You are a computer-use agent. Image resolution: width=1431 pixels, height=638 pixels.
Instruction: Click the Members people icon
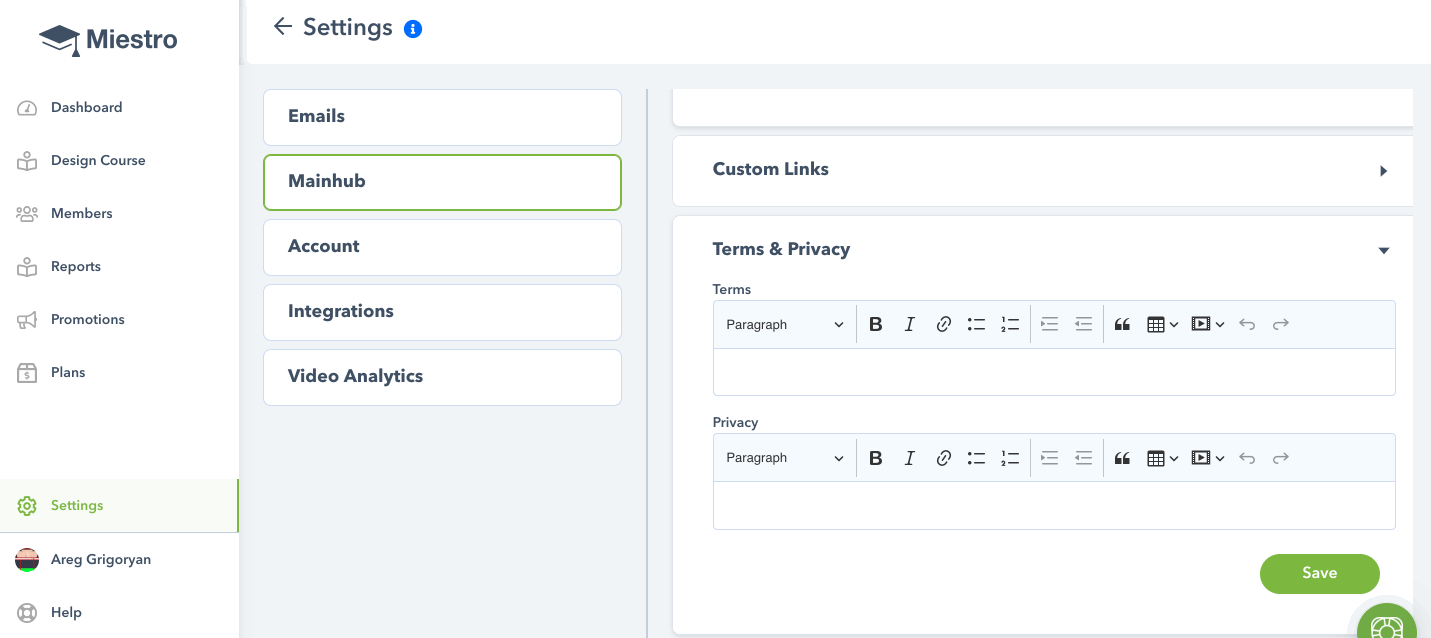27,214
